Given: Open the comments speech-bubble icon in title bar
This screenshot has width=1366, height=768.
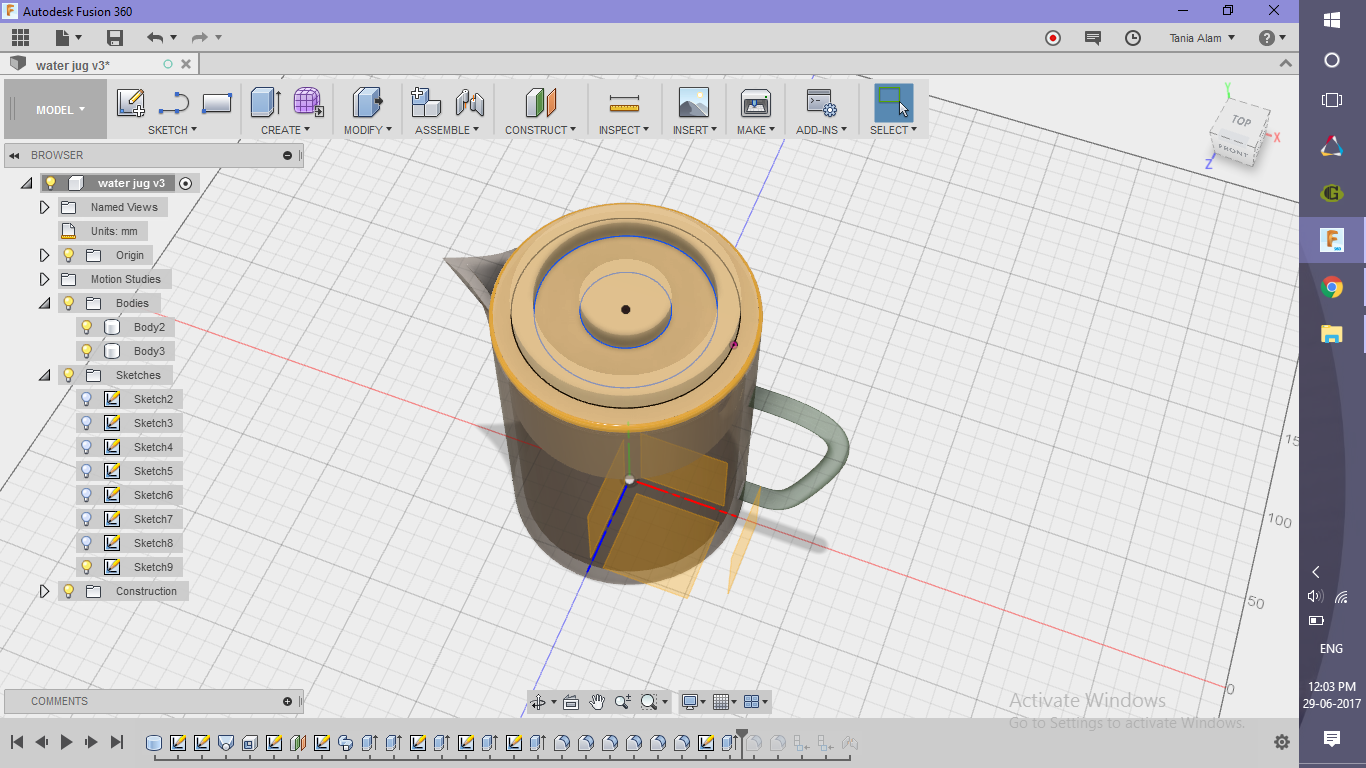Looking at the screenshot, I should (1093, 38).
